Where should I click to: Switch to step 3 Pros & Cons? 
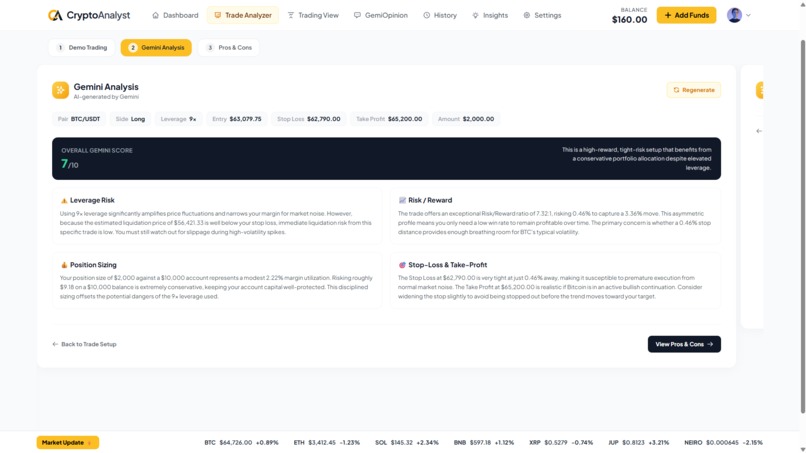[x=229, y=48]
